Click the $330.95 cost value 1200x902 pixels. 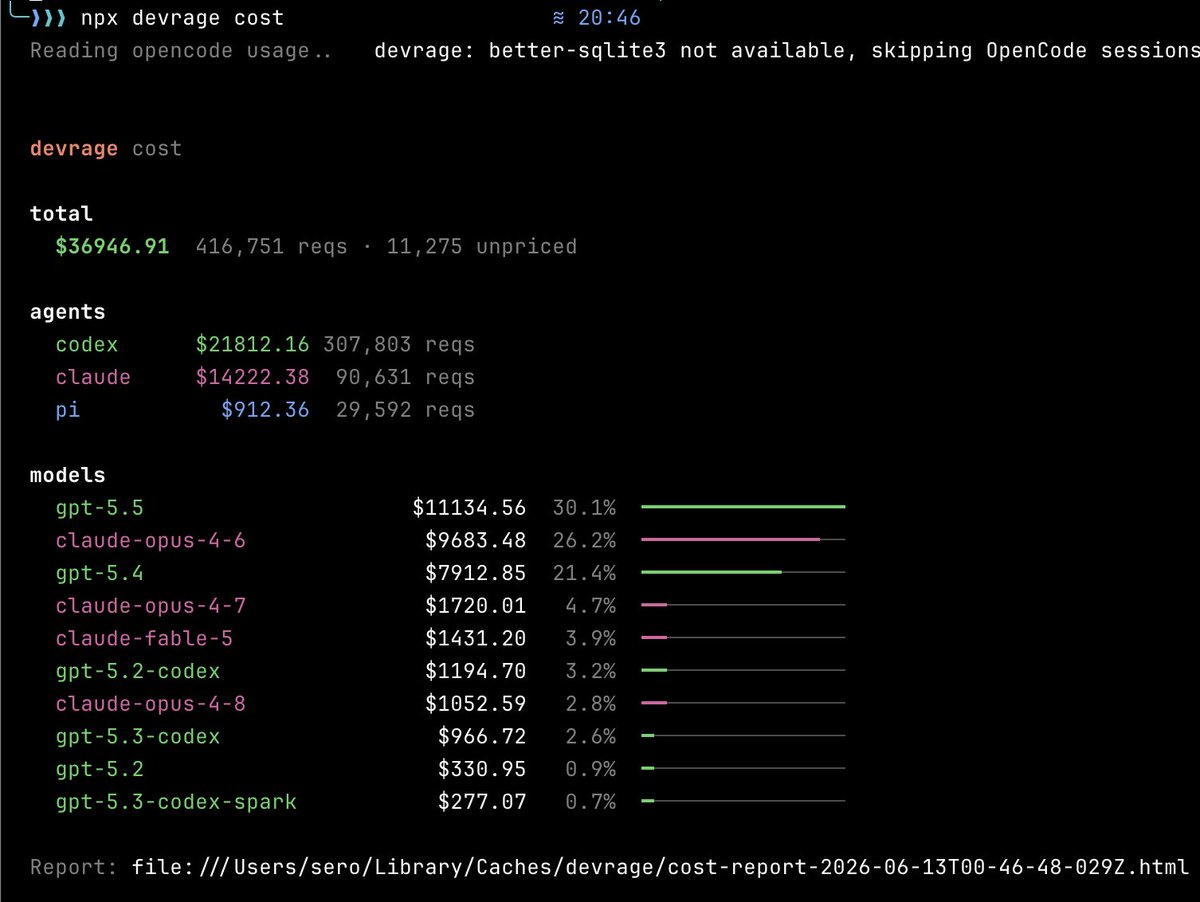[x=482, y=769]
